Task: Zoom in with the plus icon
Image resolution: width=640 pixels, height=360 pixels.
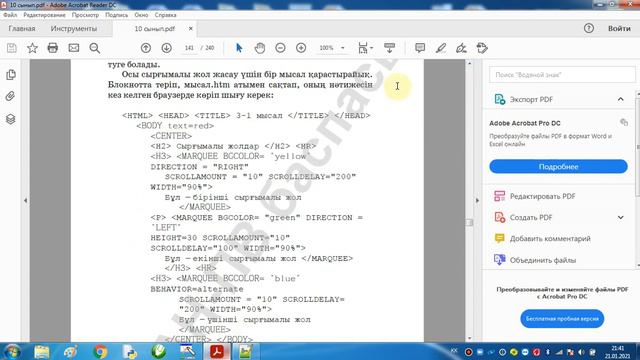Action: pyautogui.click(x=301, y=48)
